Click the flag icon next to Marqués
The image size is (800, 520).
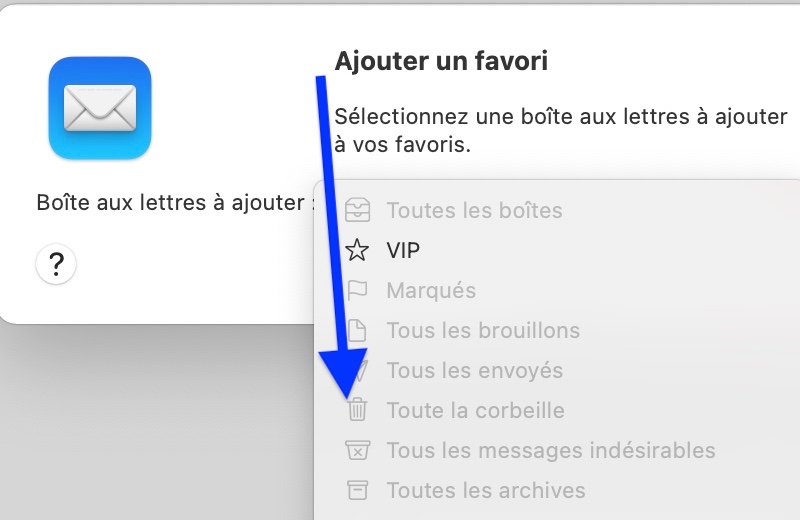click(x=357, y=291)
